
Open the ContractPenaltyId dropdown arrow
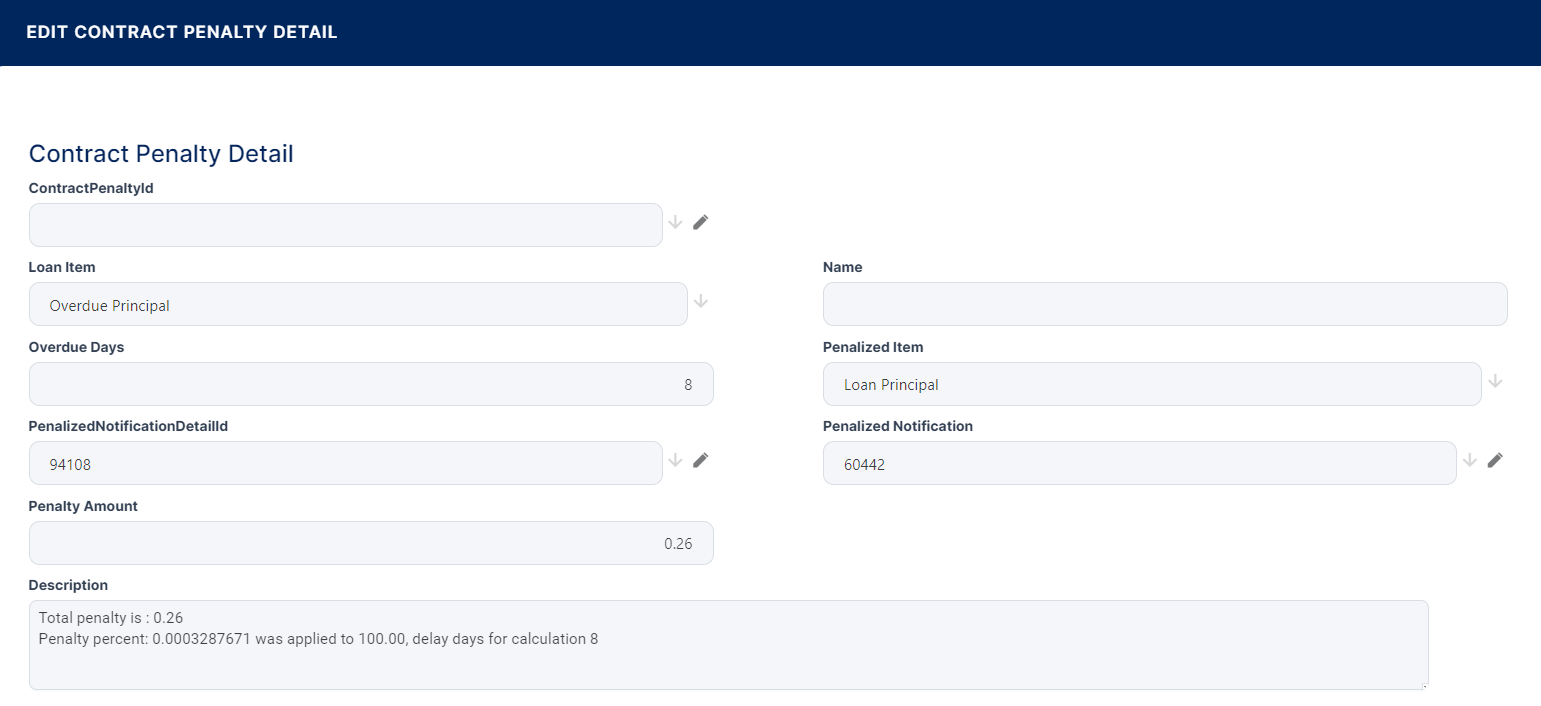(675, 222)
